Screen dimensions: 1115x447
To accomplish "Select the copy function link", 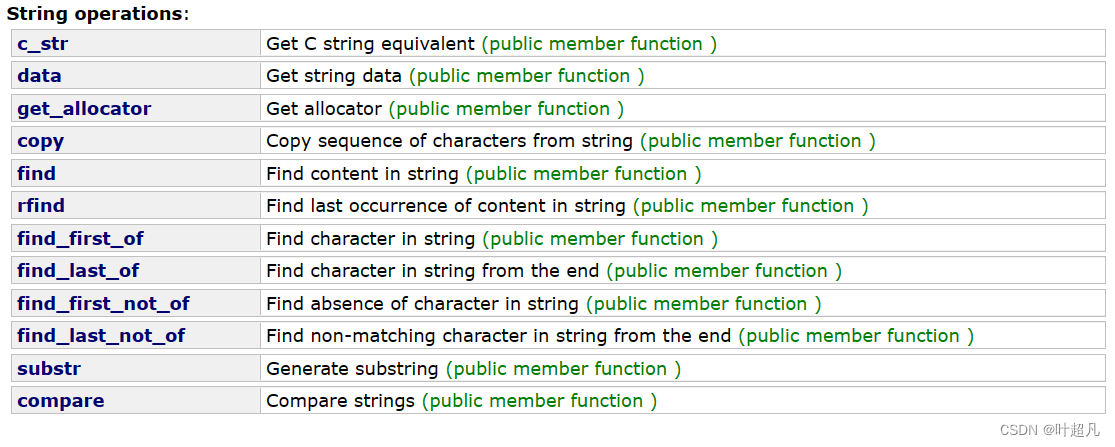I will point(40,141).
